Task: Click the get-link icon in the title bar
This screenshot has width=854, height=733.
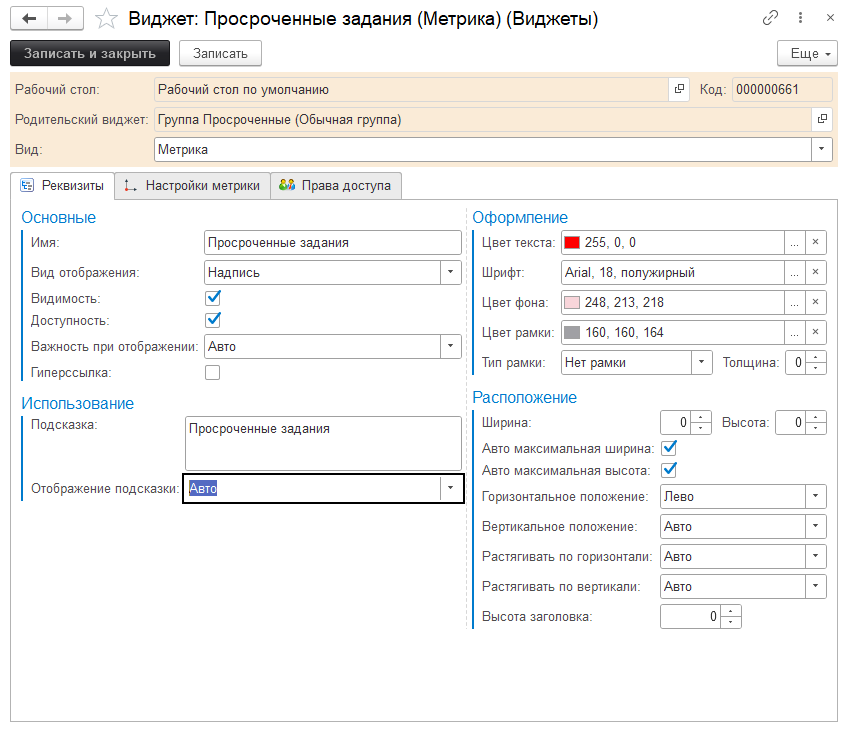Action: pyautogui.click(x=770, y=17)
